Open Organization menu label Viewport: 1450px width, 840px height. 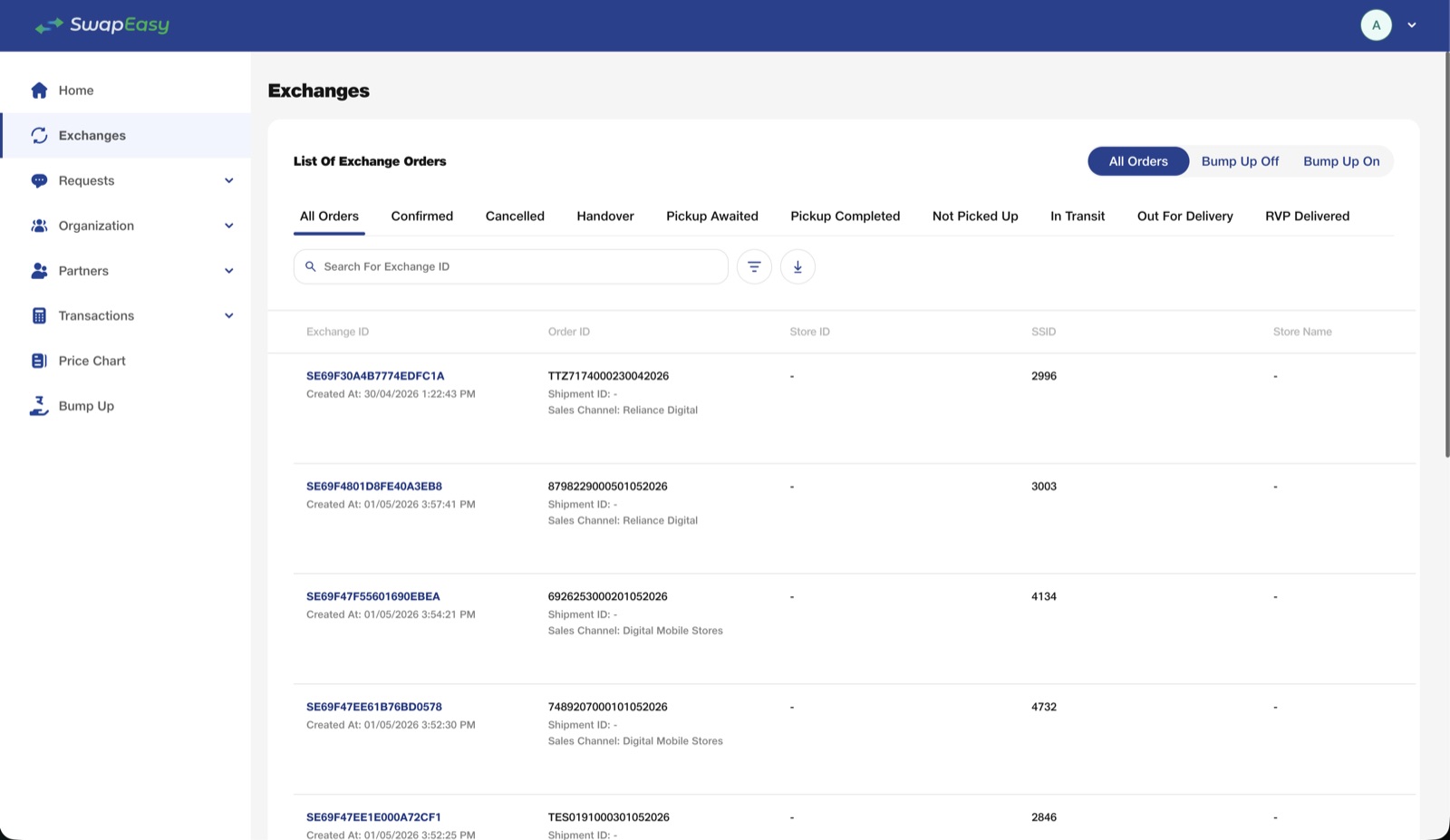[96, 226]
